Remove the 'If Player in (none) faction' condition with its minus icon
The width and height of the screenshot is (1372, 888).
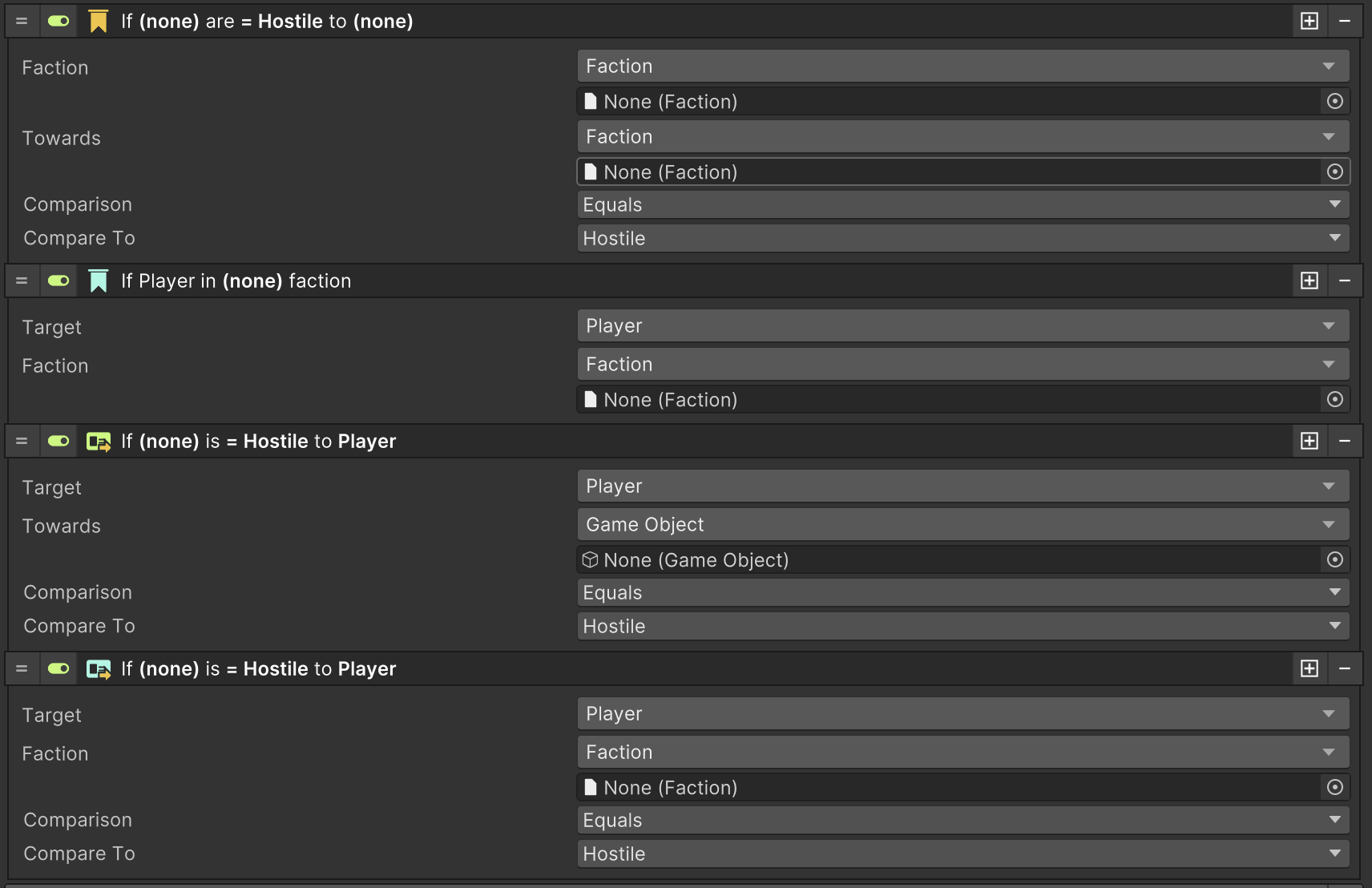coord(1345,281)
